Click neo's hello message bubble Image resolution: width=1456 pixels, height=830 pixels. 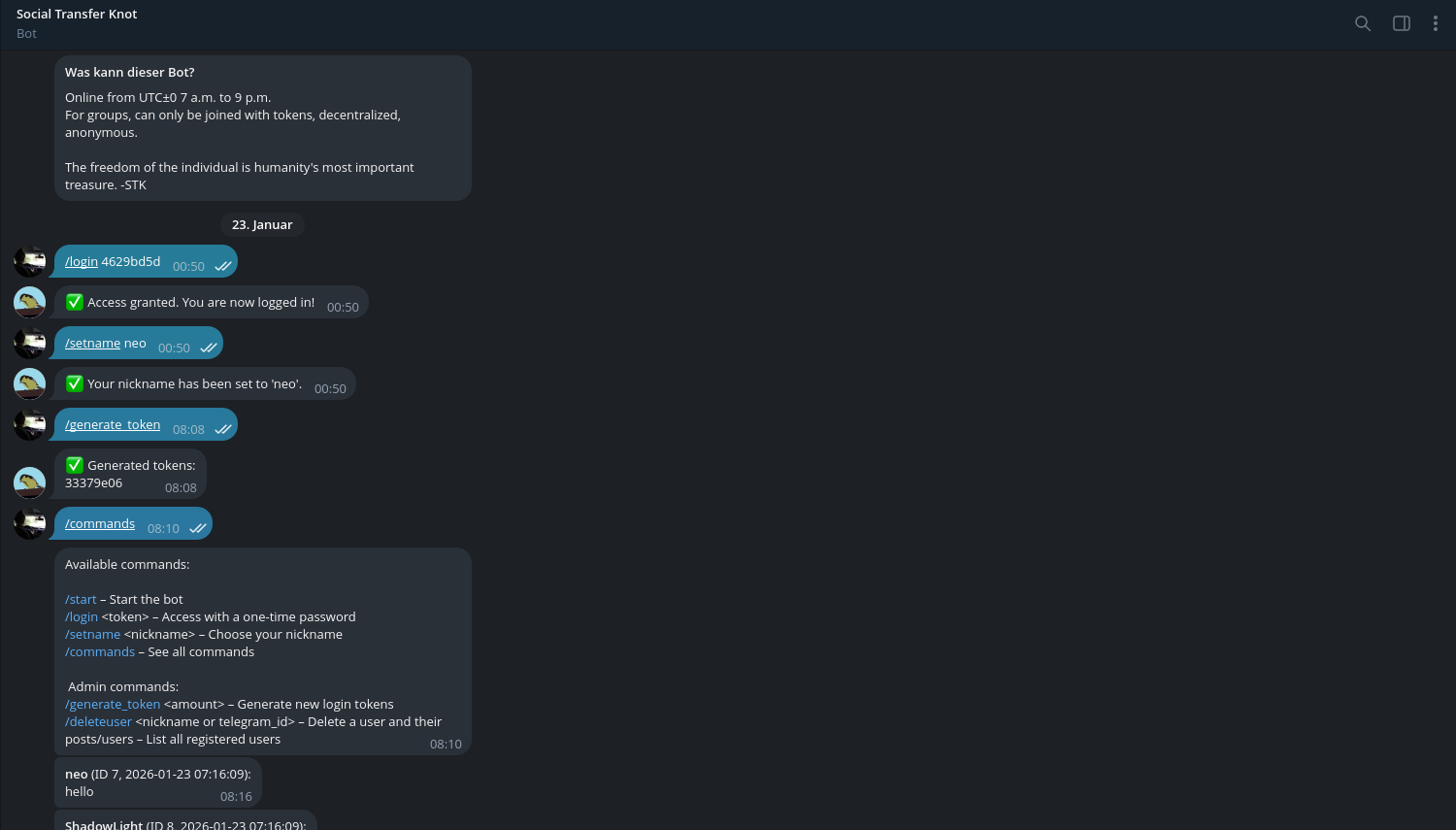click(155, 781)
